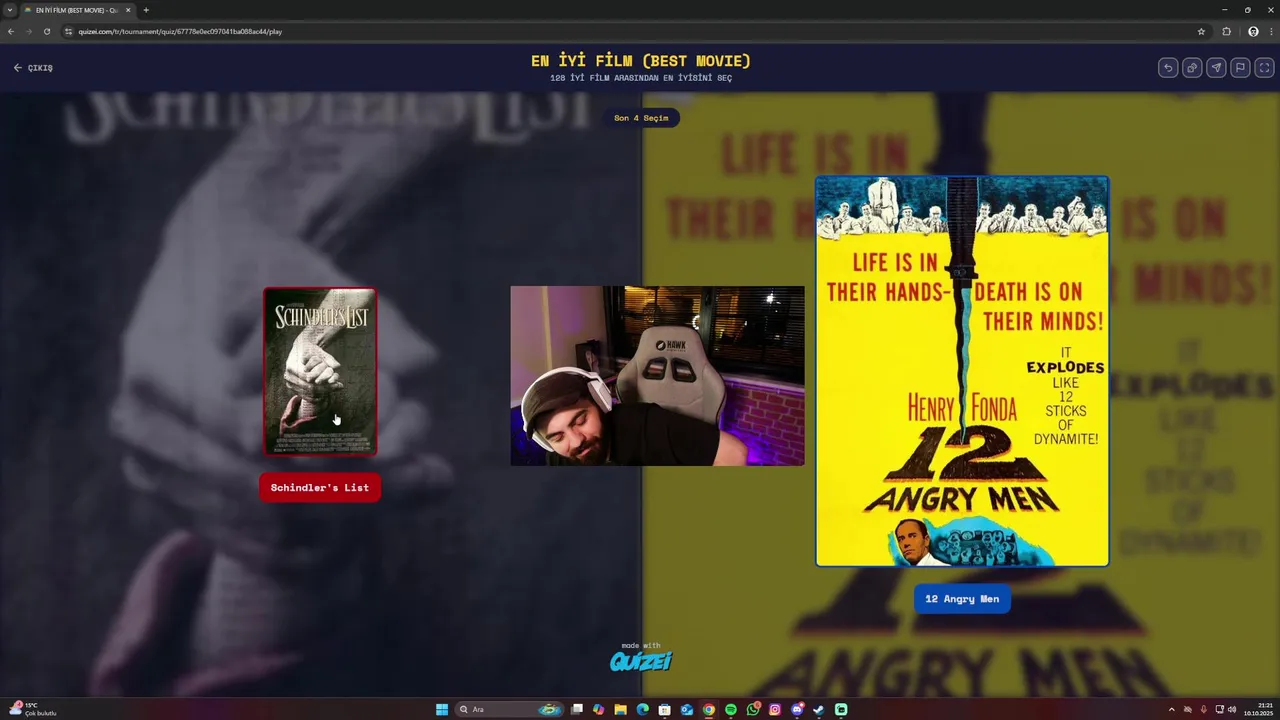Open the green app icon after Steam on the taskbar
The width and height of the screenshot is (1280, 720).
841,709
